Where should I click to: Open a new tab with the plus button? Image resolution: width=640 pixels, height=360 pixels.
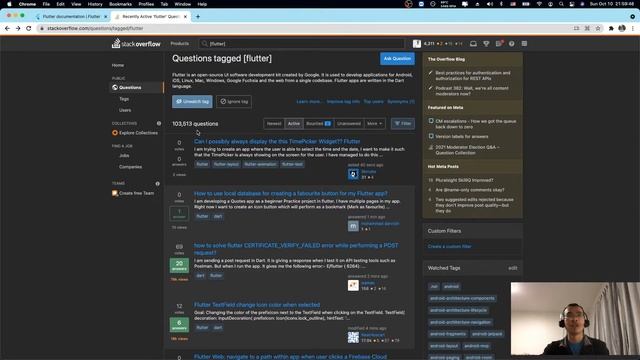[198, 17]
